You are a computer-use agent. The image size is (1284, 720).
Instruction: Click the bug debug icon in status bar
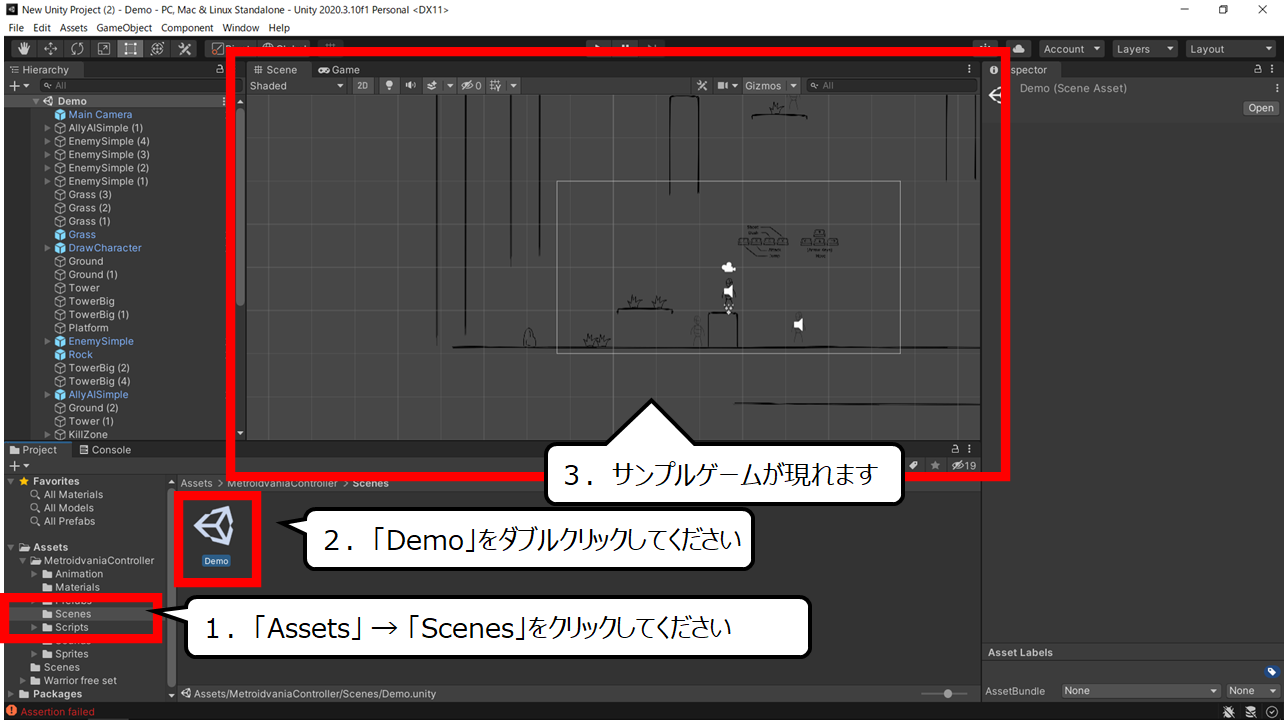click(x=1228, y=712)
